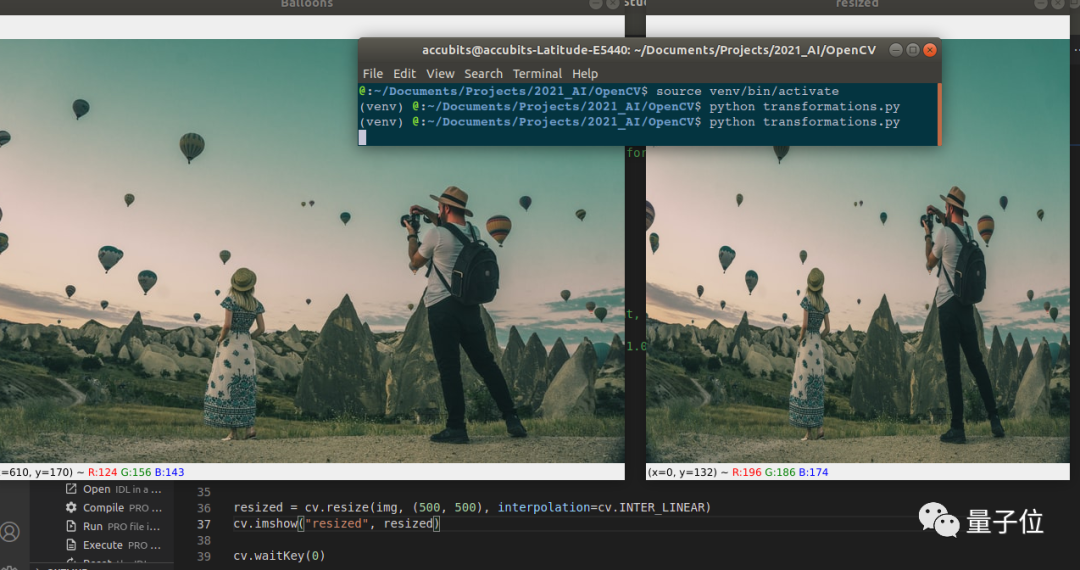The height and width of the screenshot is (570, 1080).
Task: Click the photographer in the resized image window
Action: coord(961,313)
